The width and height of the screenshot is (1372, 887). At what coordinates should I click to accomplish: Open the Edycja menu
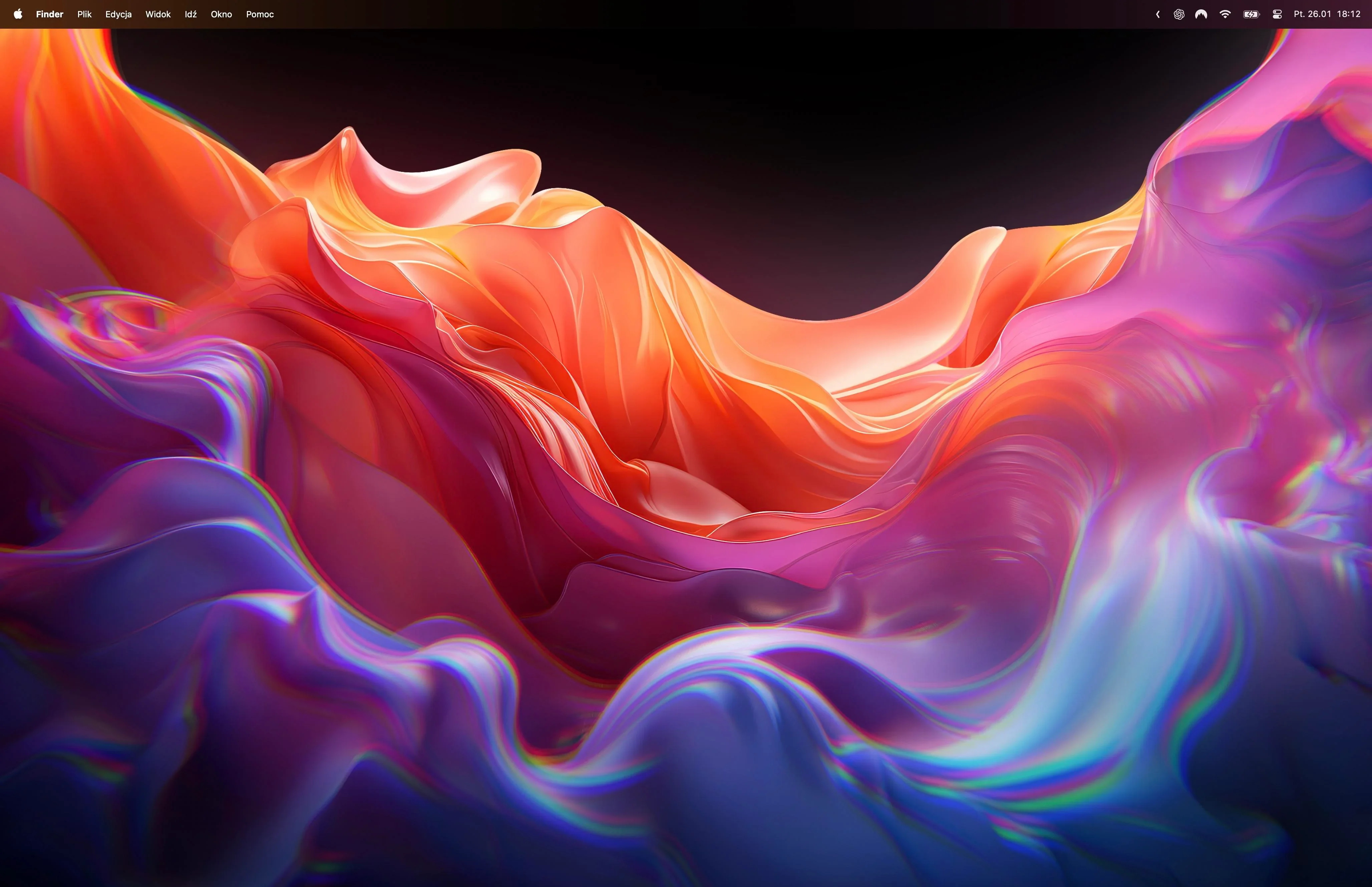(x=118, y=14)
